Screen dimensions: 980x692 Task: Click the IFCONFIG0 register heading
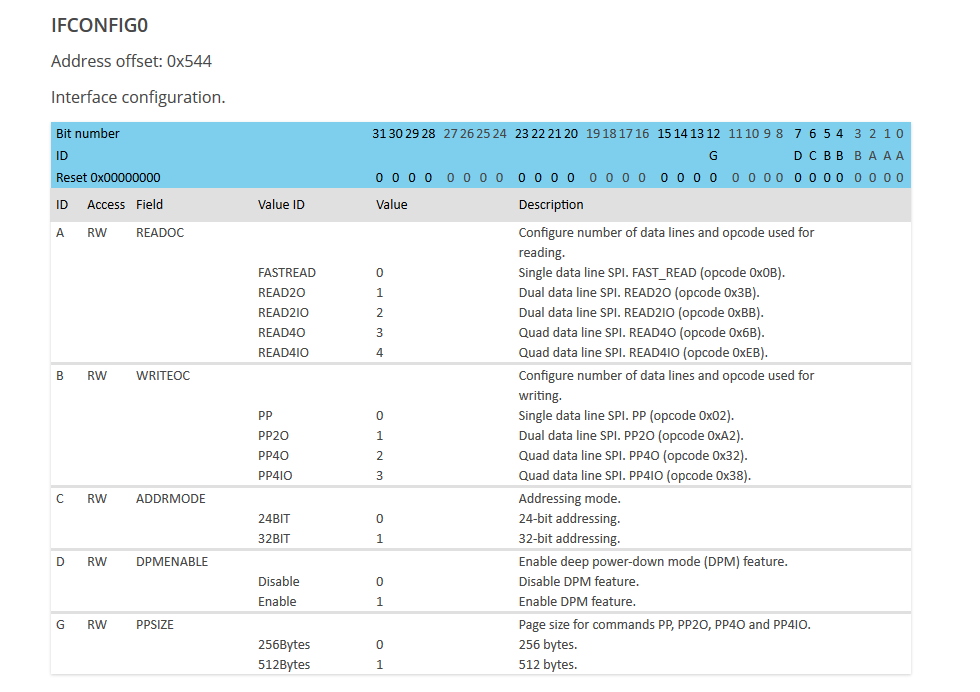point(99,25)
